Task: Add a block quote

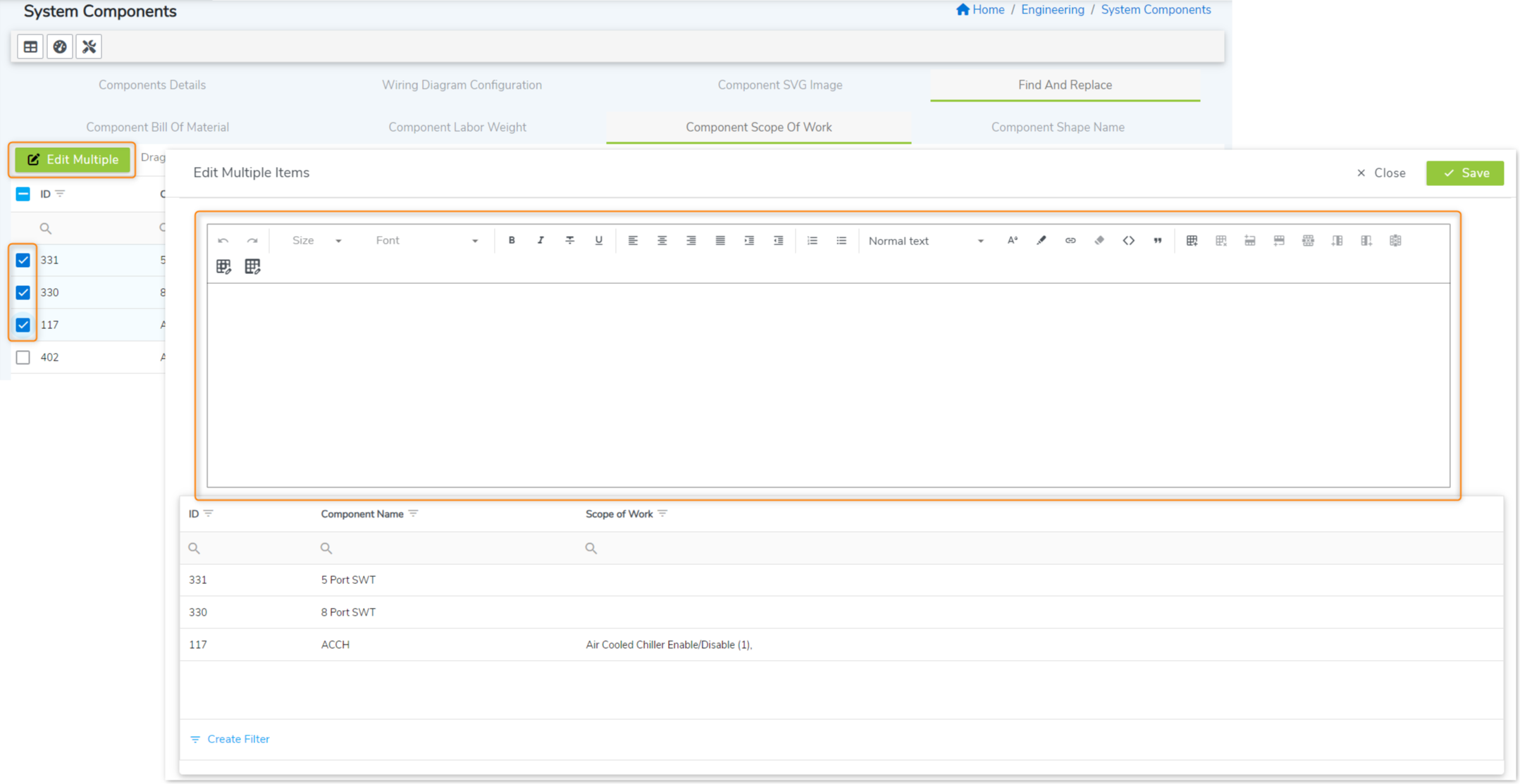Action: (1157, 240)
